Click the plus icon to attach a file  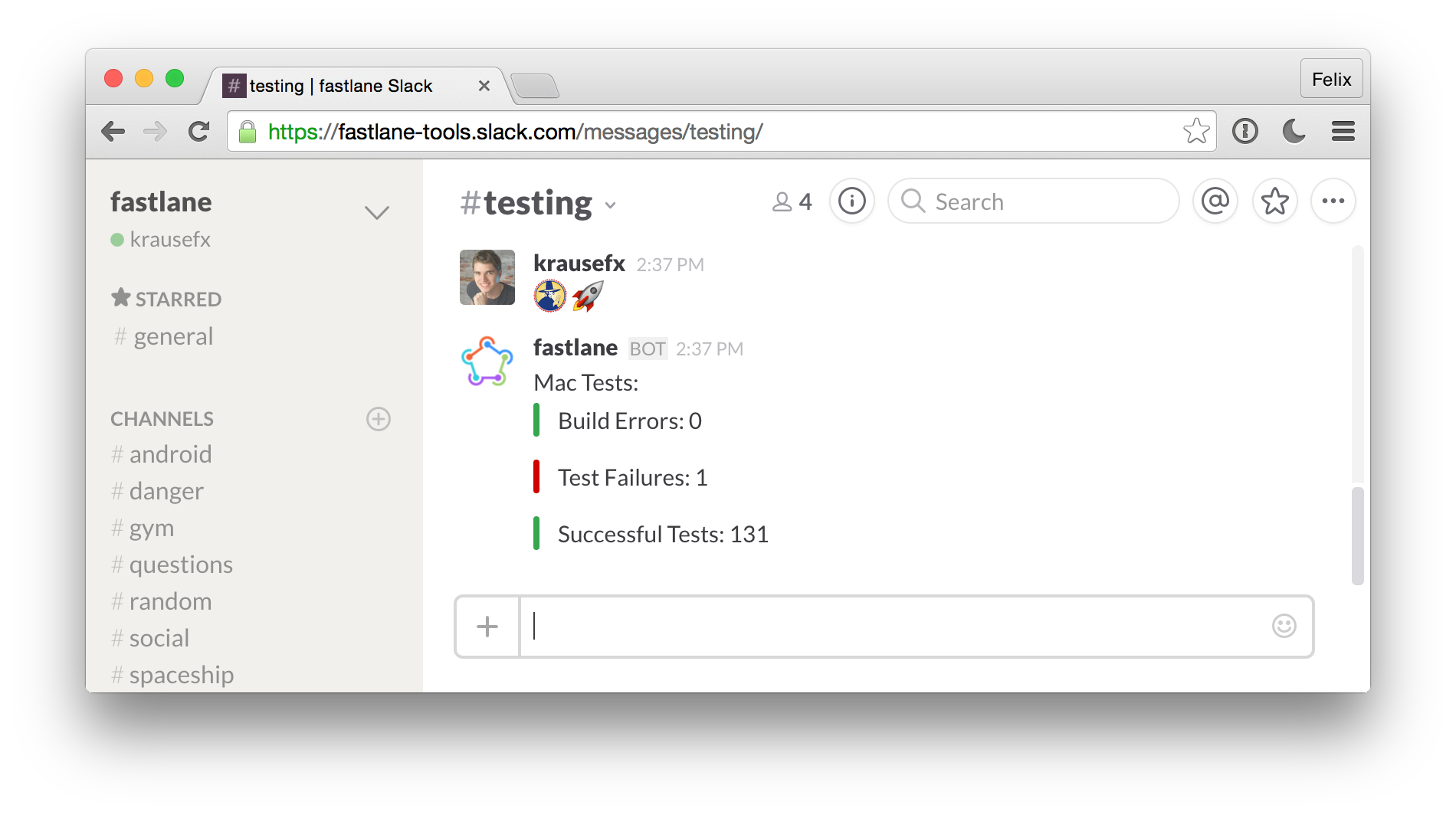[487, 626]
